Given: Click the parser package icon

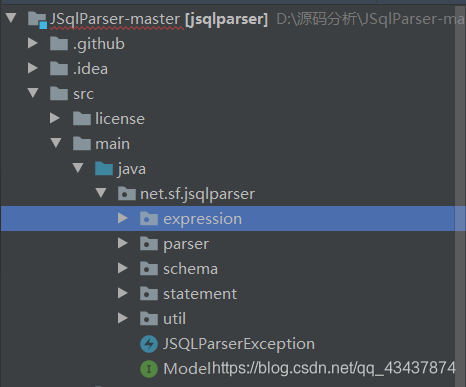Looking at the screenshot, I should click(x=149, y=244).
